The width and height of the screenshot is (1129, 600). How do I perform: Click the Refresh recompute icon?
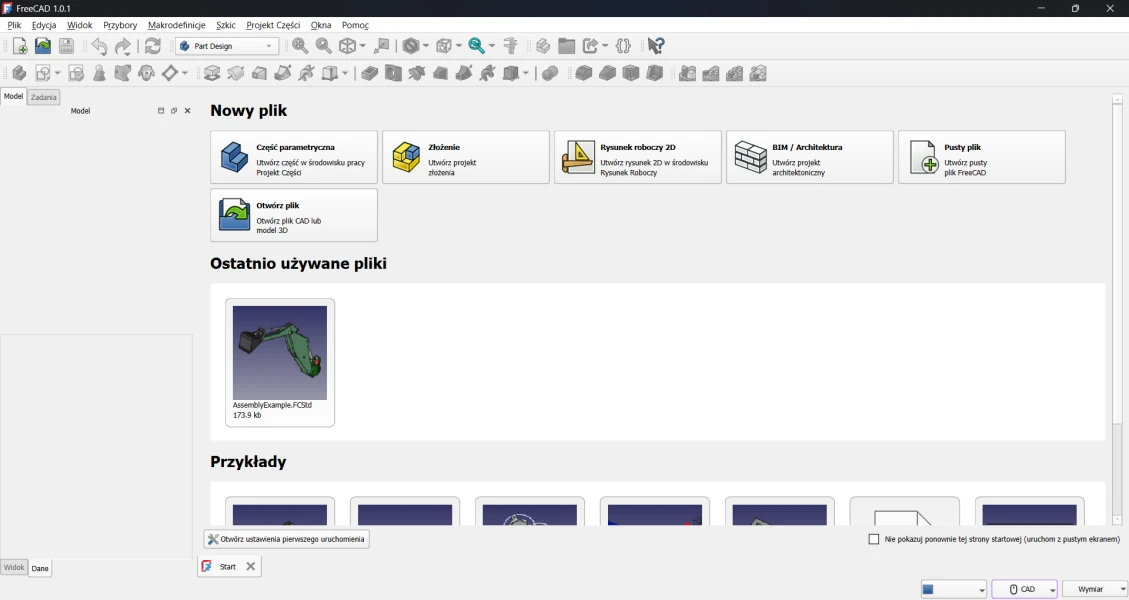[x=153, y=46]
